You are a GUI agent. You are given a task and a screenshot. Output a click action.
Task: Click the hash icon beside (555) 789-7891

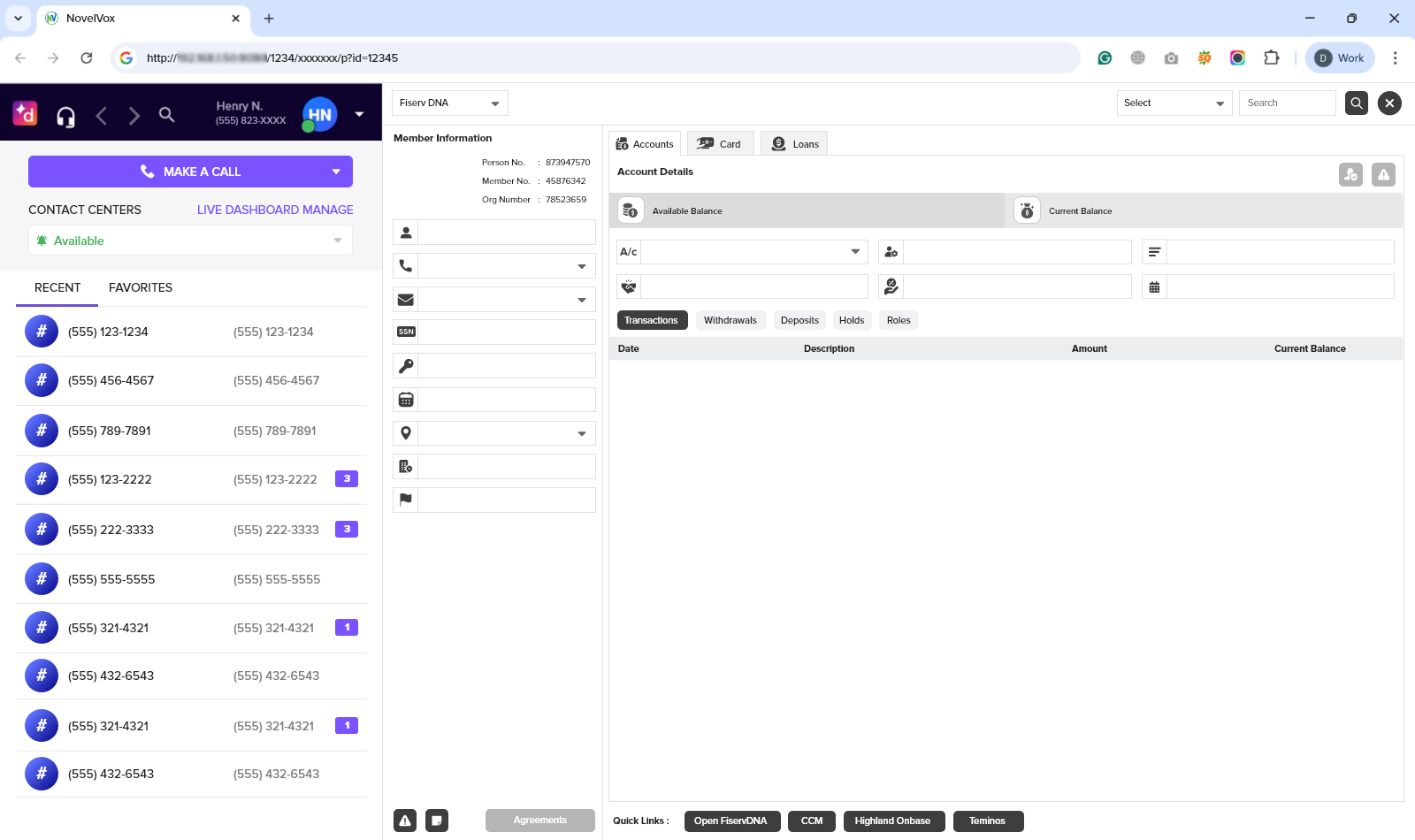42,431
